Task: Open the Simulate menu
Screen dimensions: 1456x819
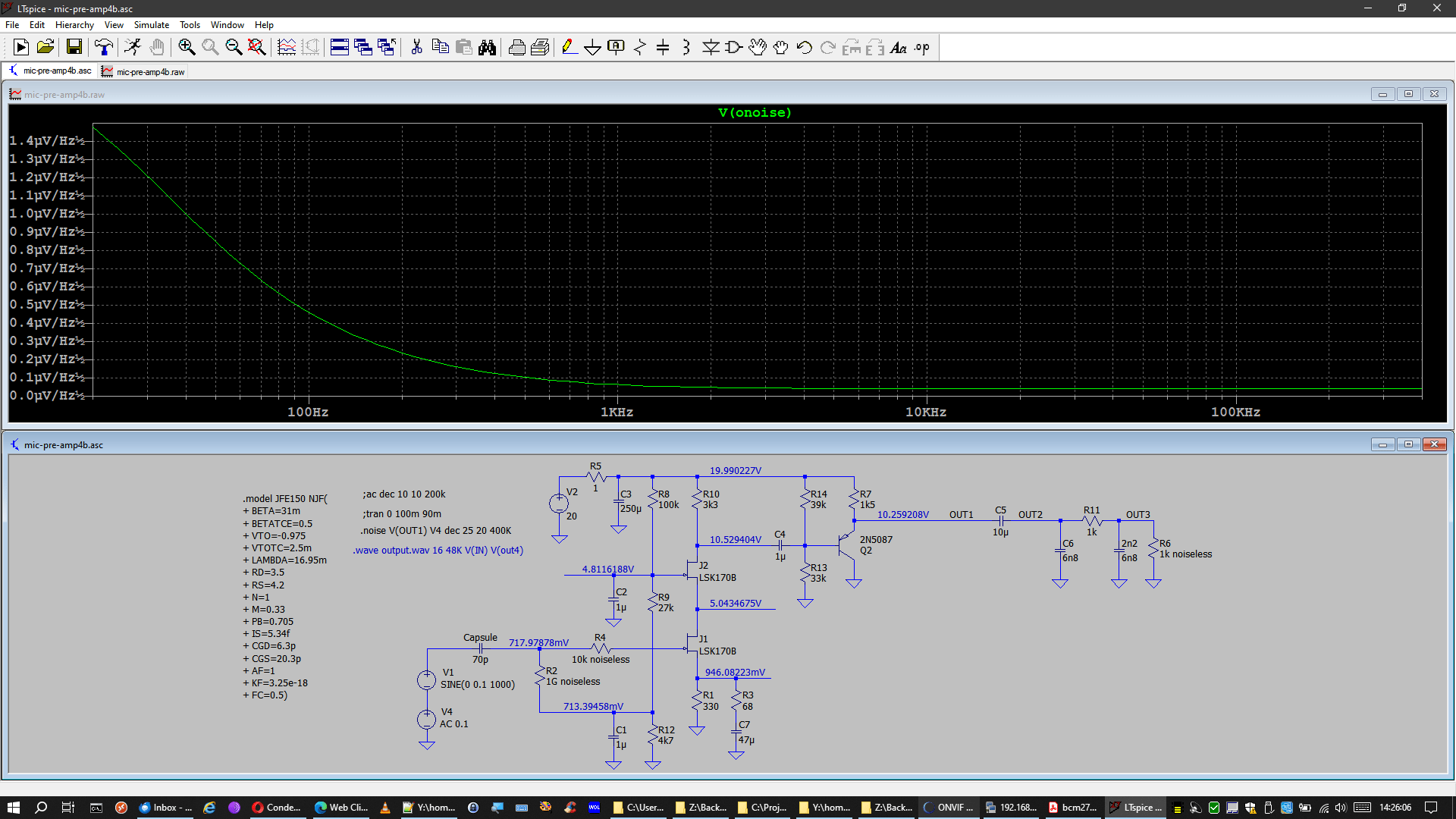Action: pyautogui.click(x=152, y=24)
